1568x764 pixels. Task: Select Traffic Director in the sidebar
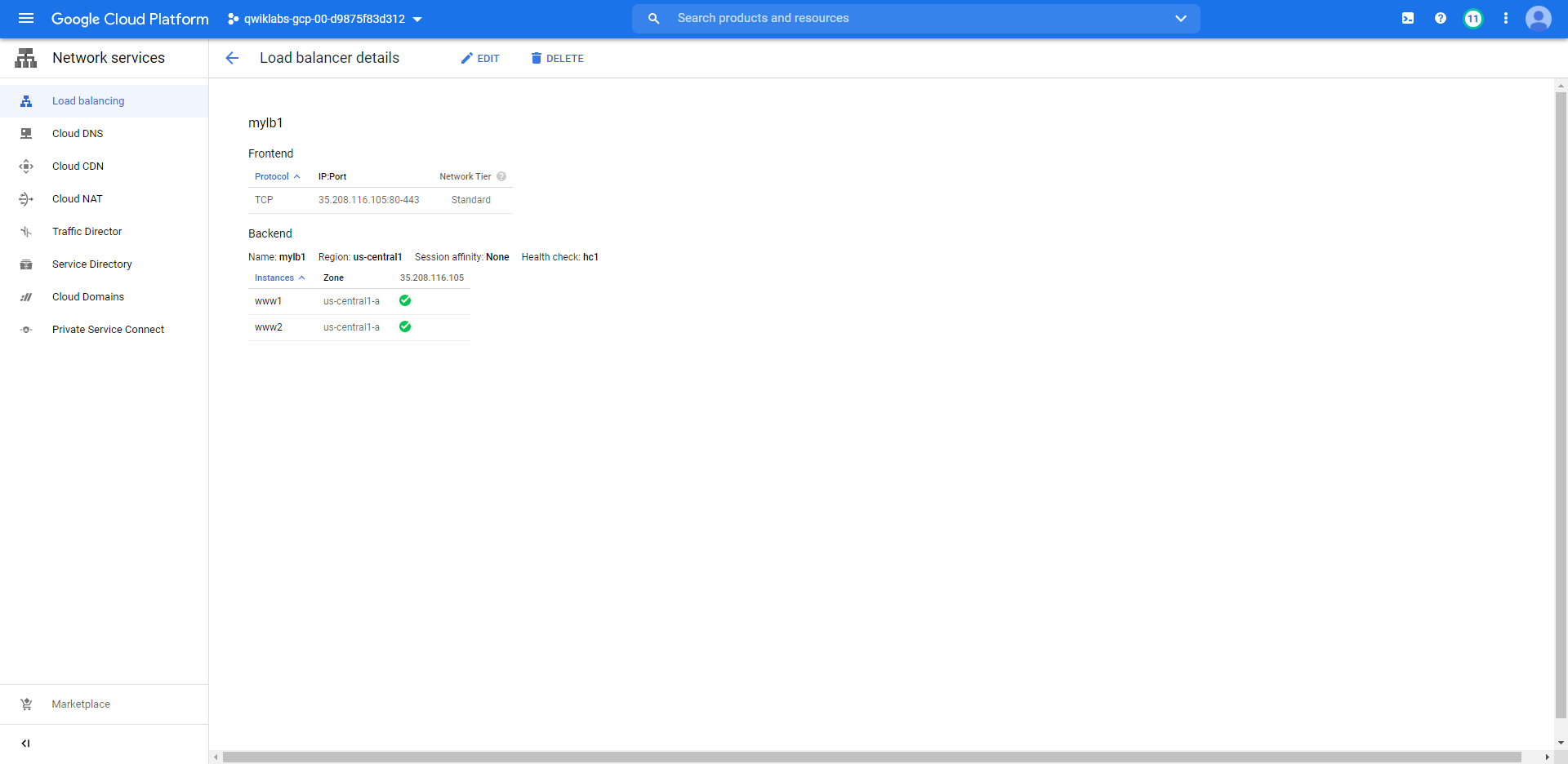104,232
